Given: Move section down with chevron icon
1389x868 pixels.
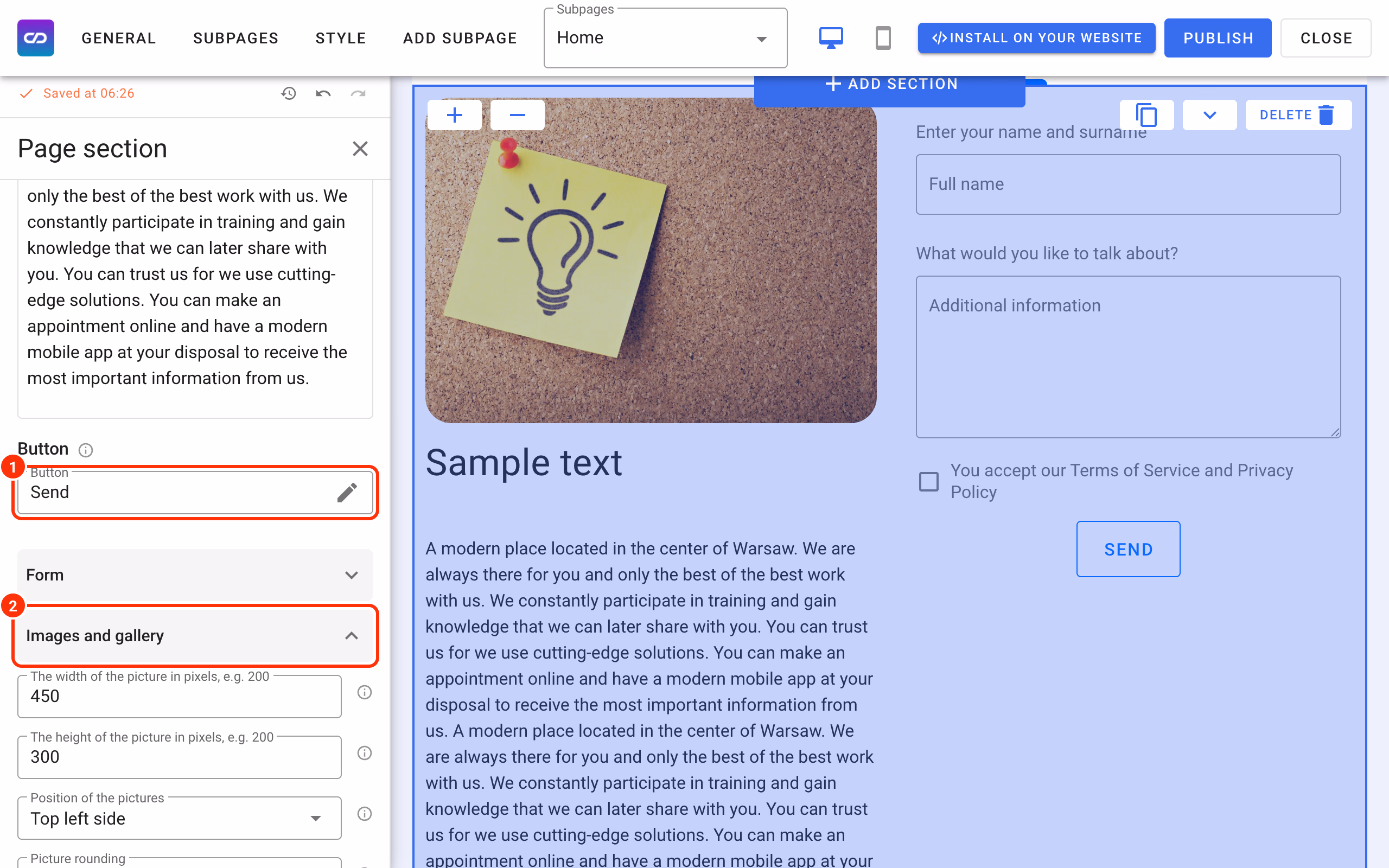Looking at the screenshot, I should coord(1209,116).
